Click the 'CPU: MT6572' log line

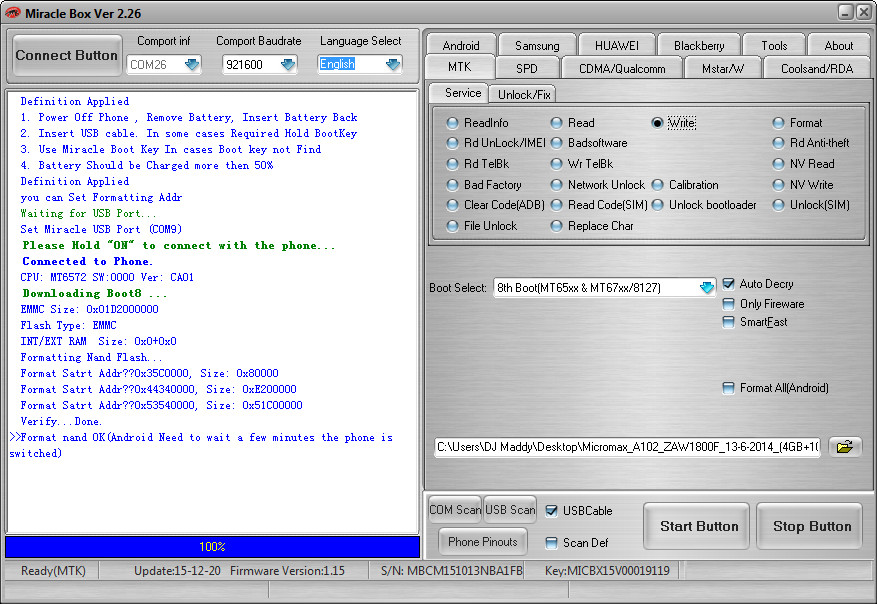[x=107, y=277]
